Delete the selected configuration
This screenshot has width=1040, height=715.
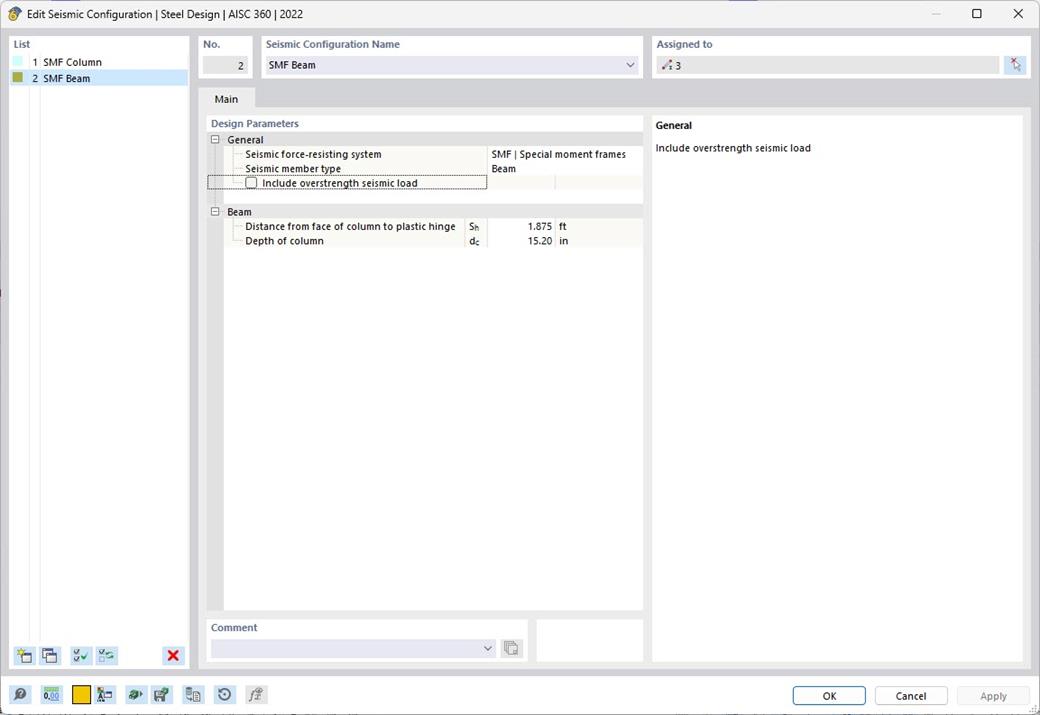[172, 655]
